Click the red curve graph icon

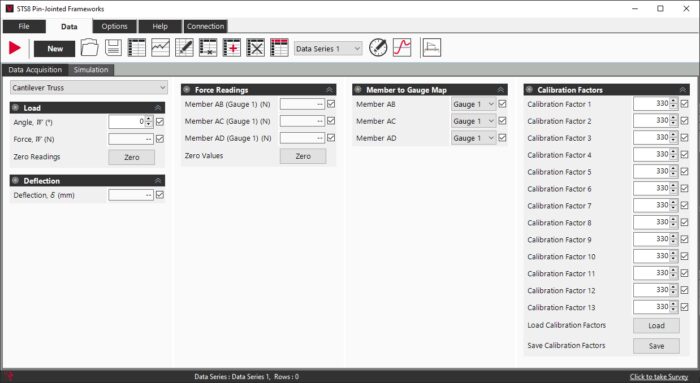coord(402,47)
